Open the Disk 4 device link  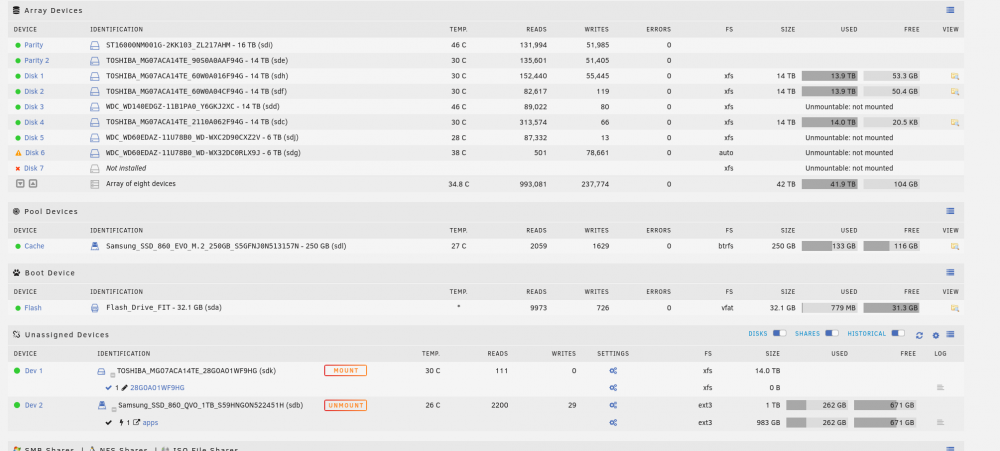pos(34,122)
